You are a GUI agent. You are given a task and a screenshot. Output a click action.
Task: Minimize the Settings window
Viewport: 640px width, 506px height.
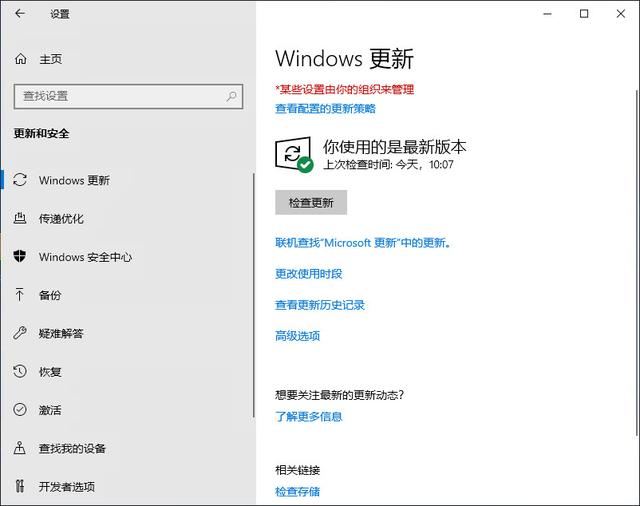pos(547,14)
